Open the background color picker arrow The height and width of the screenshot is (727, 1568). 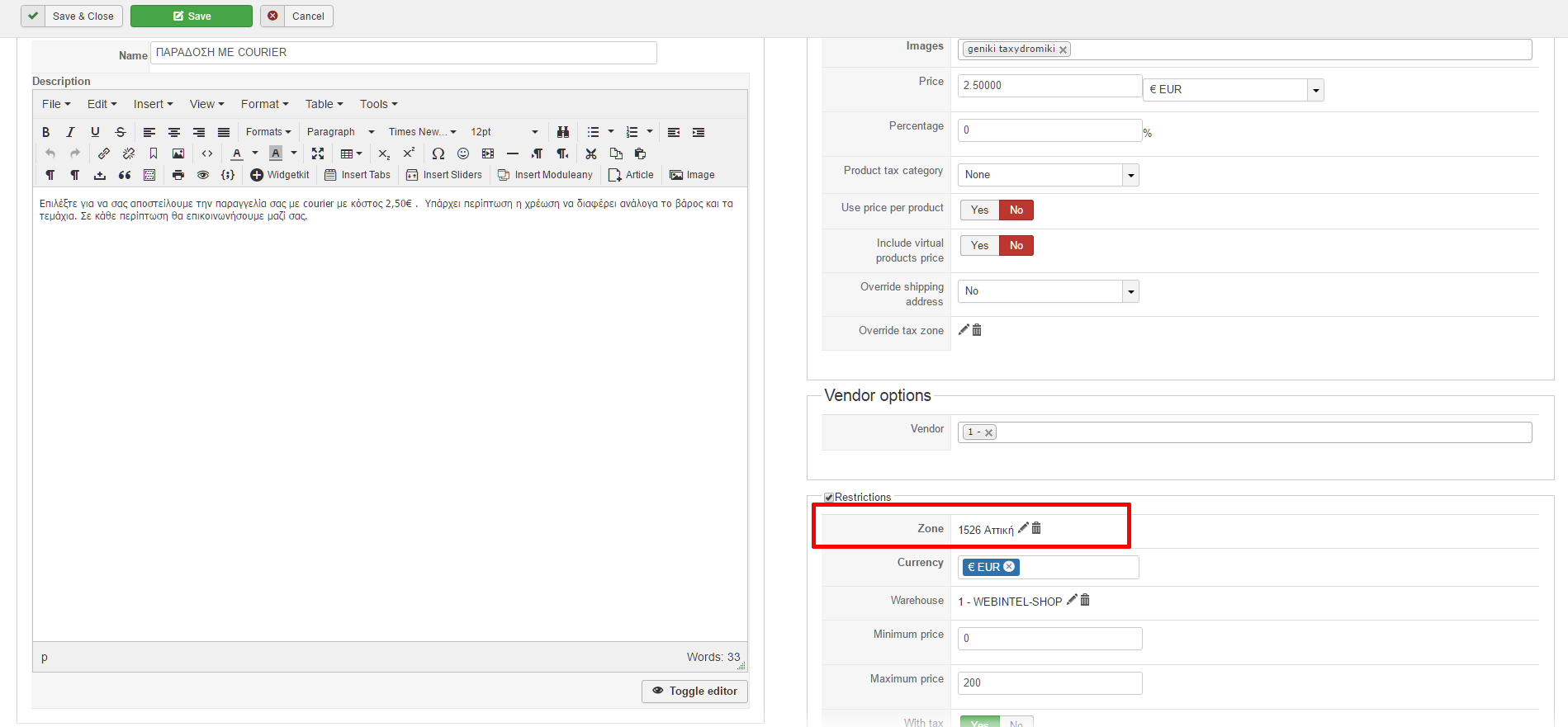click(x=294, y=153)
